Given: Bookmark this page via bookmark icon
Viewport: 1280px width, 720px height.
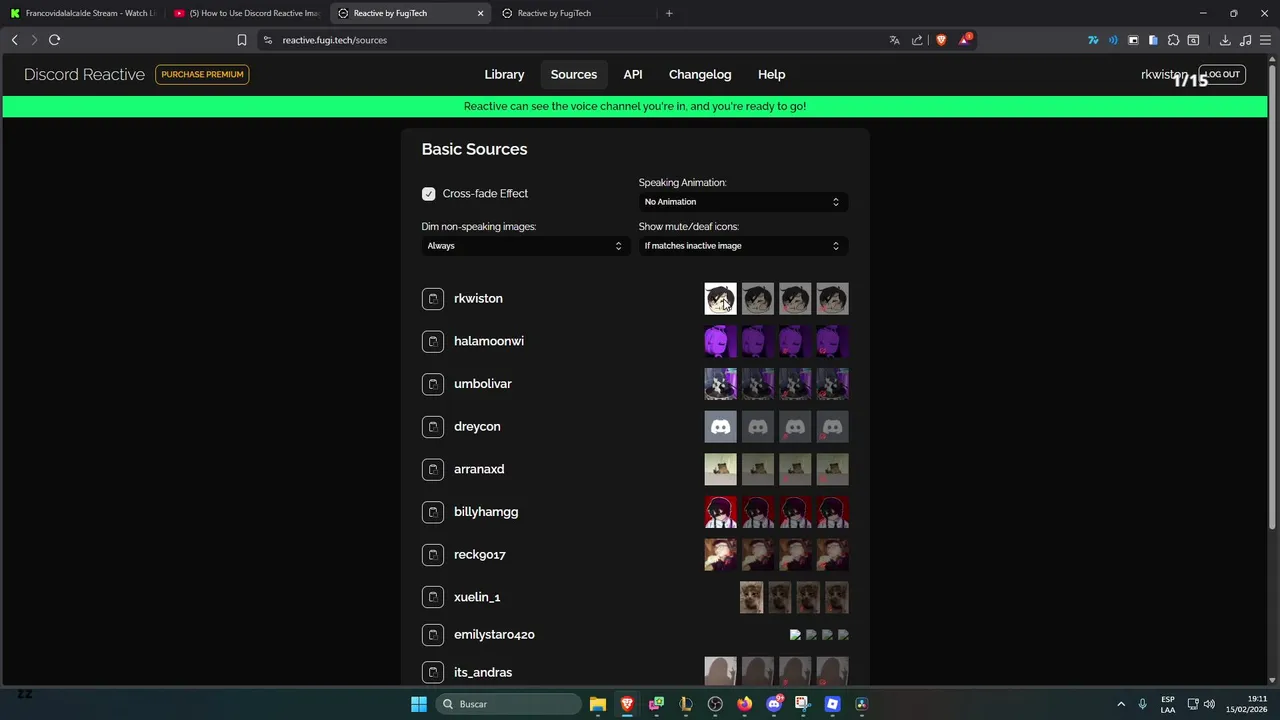Looking at the screenshot, I should click(241, 40).
